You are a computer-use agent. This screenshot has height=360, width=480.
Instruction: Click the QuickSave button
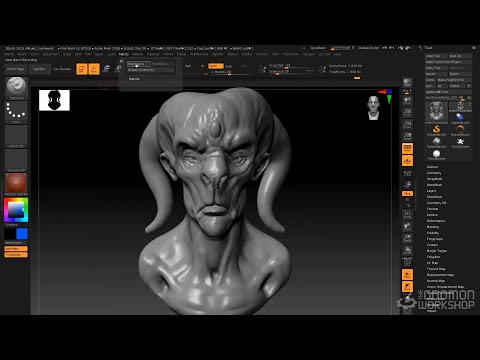(x=318, y=48)
